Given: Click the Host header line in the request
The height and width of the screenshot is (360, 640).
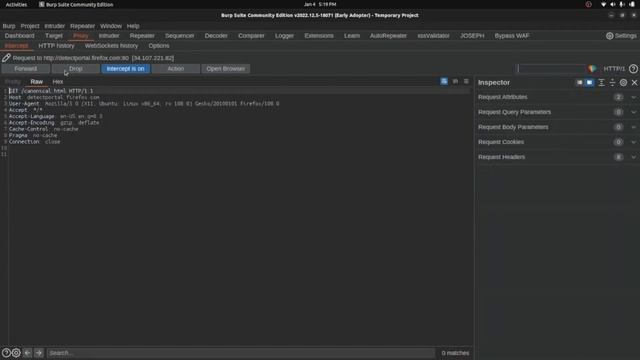Looking at the screenshot, I should [x=54, y=97].
